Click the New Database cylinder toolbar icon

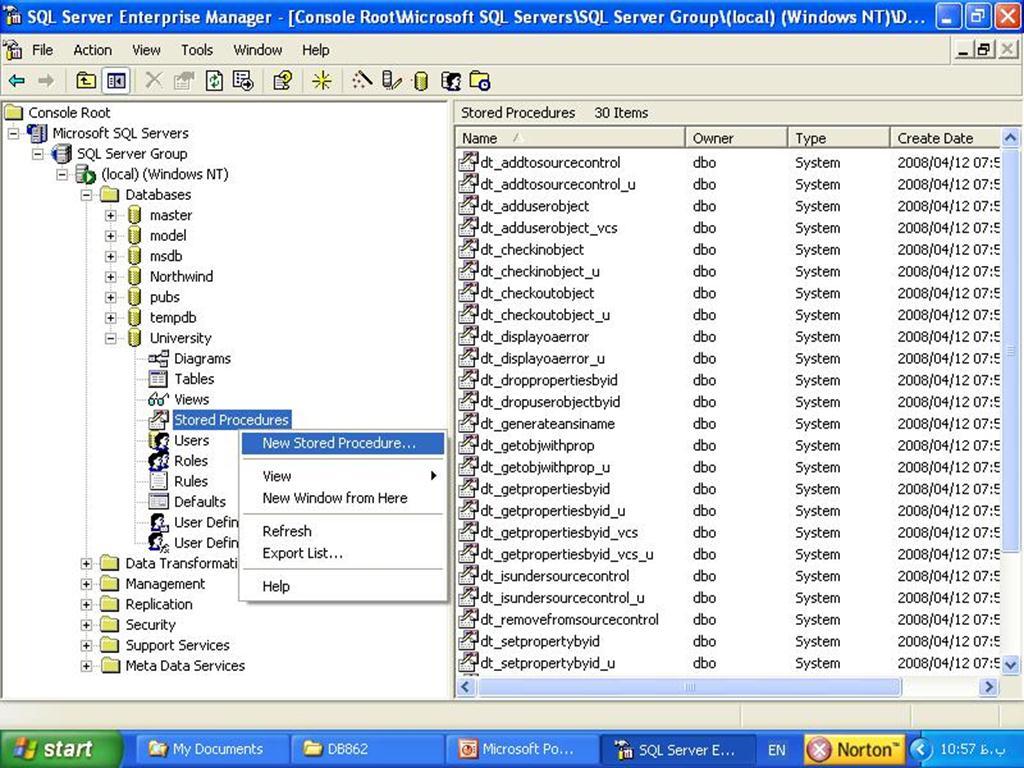pyautogui.click(x=421, y=81)
